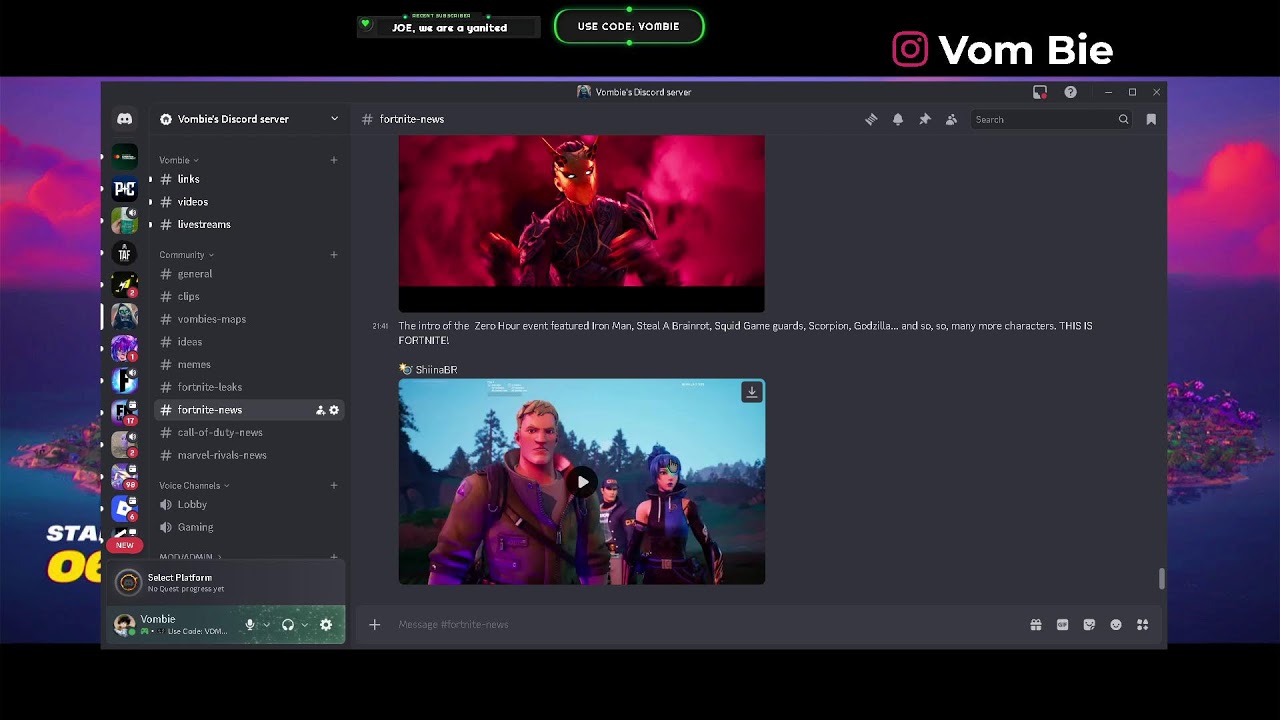Open Discord help icon

[x=1071, y=92]
